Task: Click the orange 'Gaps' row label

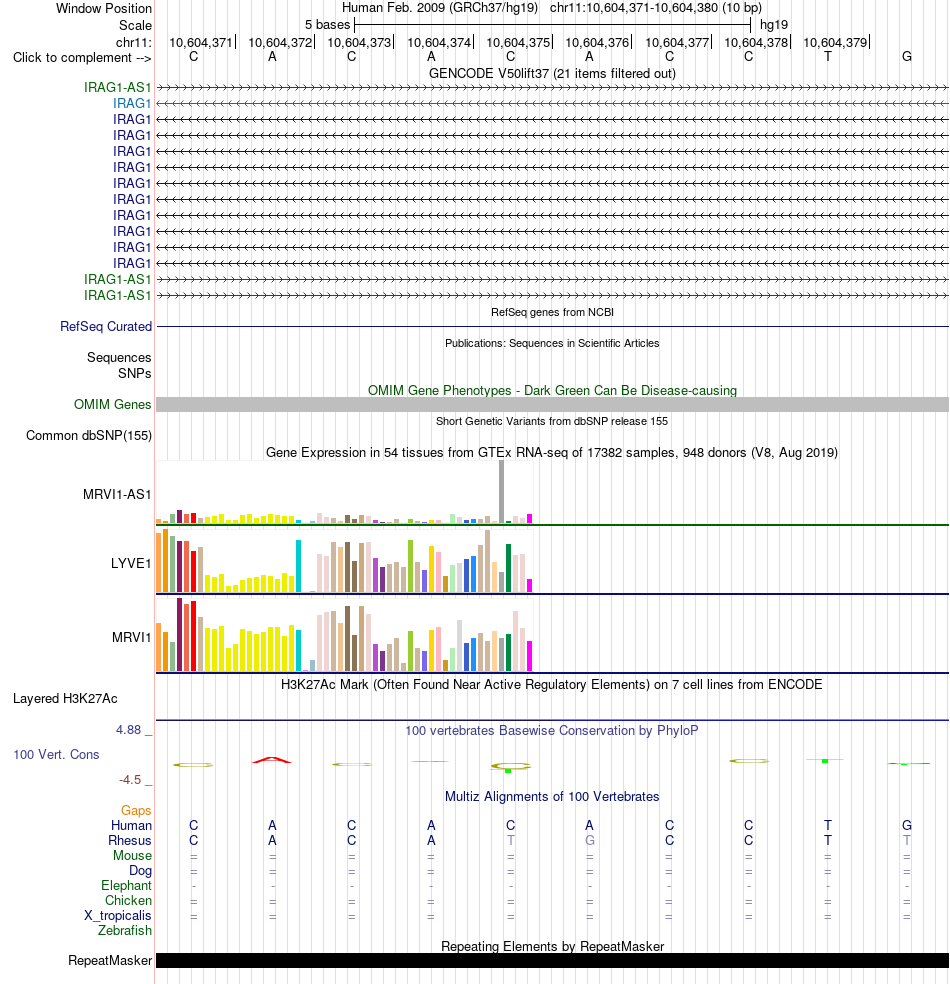Action: pos(136,811)
